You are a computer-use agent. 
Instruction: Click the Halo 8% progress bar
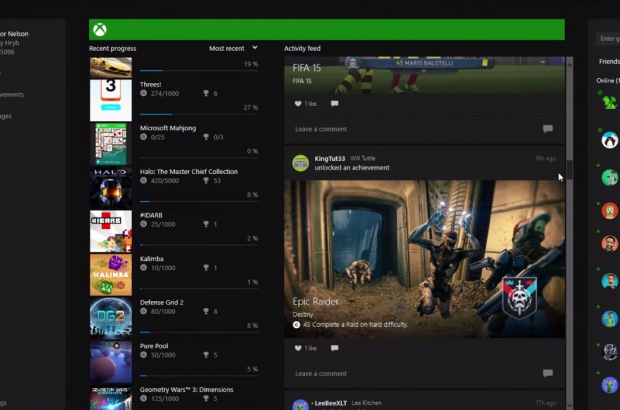[199, 201]
